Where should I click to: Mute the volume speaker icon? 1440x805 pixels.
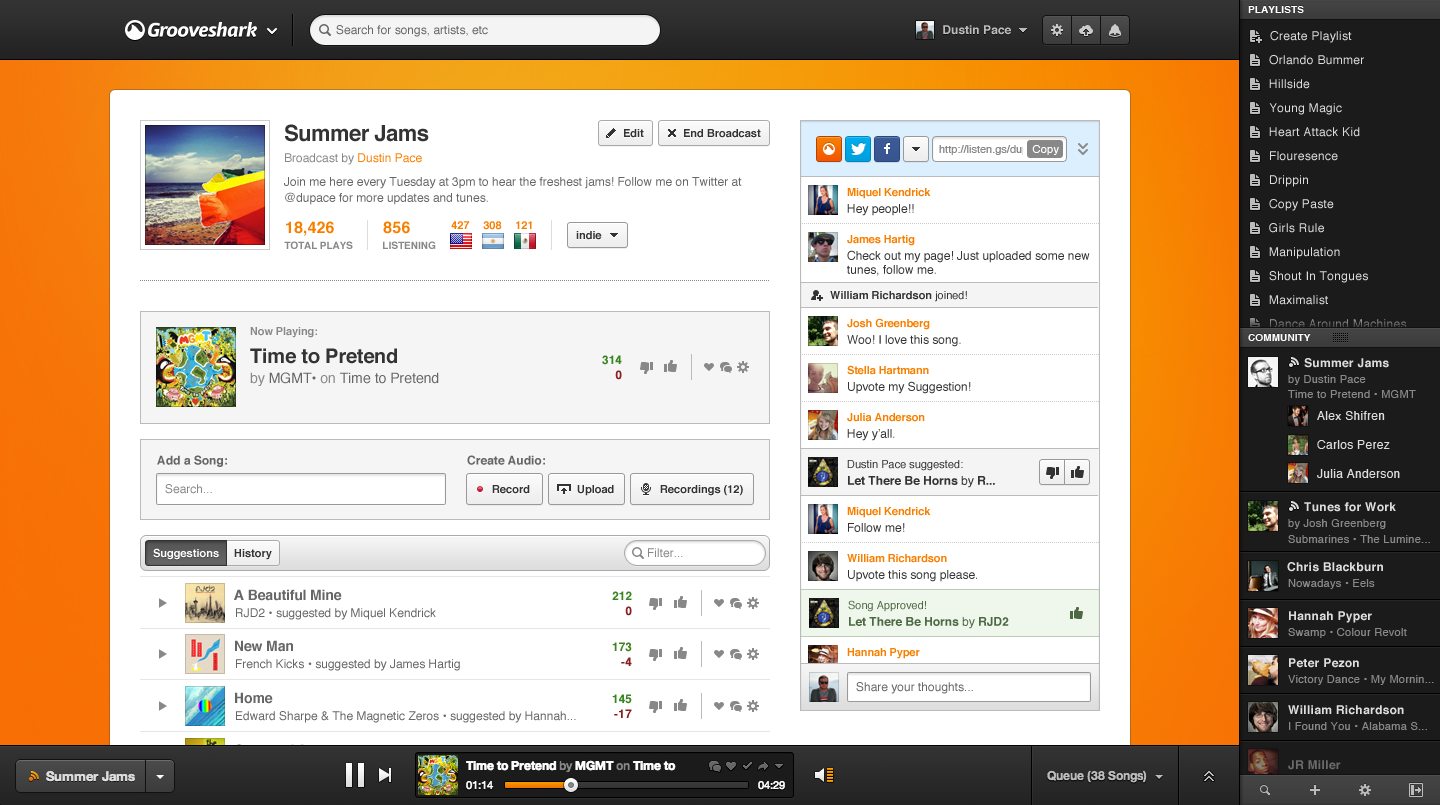[823, 775]
